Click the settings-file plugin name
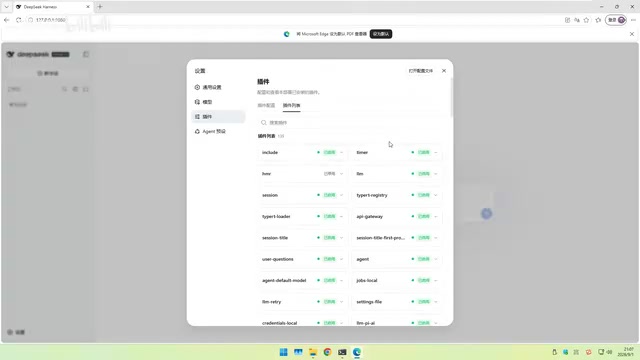The image size is (640, 360). click(369, 302)
